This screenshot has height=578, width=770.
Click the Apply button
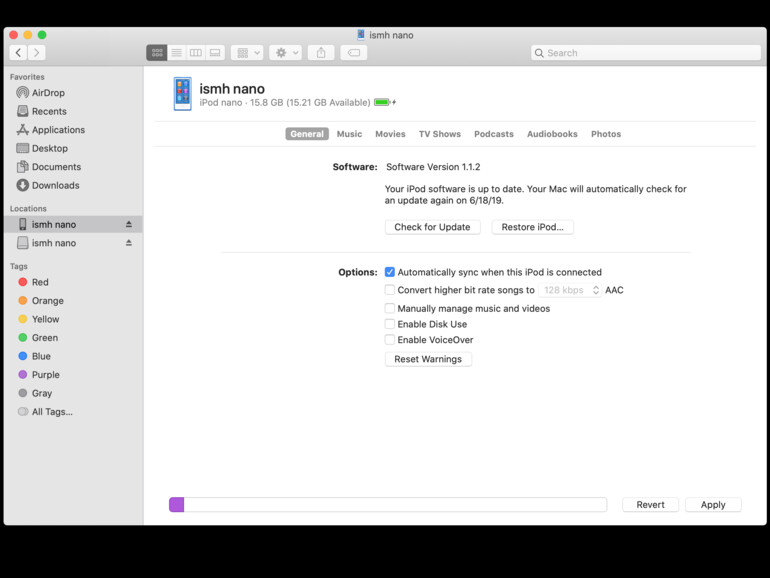click(x=713, y=504)
